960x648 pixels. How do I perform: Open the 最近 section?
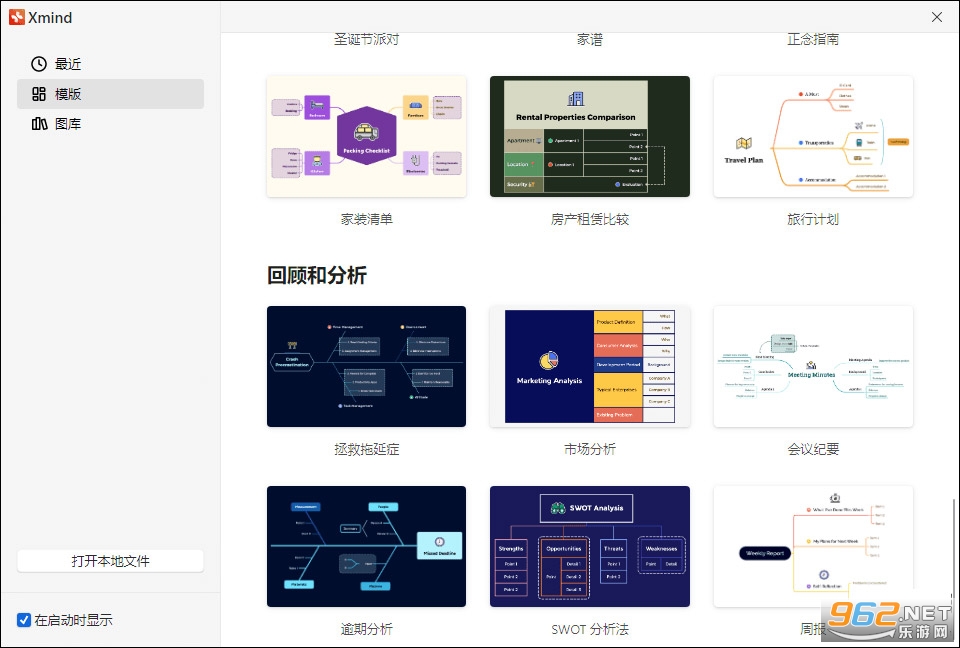click(x=110, y=64)
